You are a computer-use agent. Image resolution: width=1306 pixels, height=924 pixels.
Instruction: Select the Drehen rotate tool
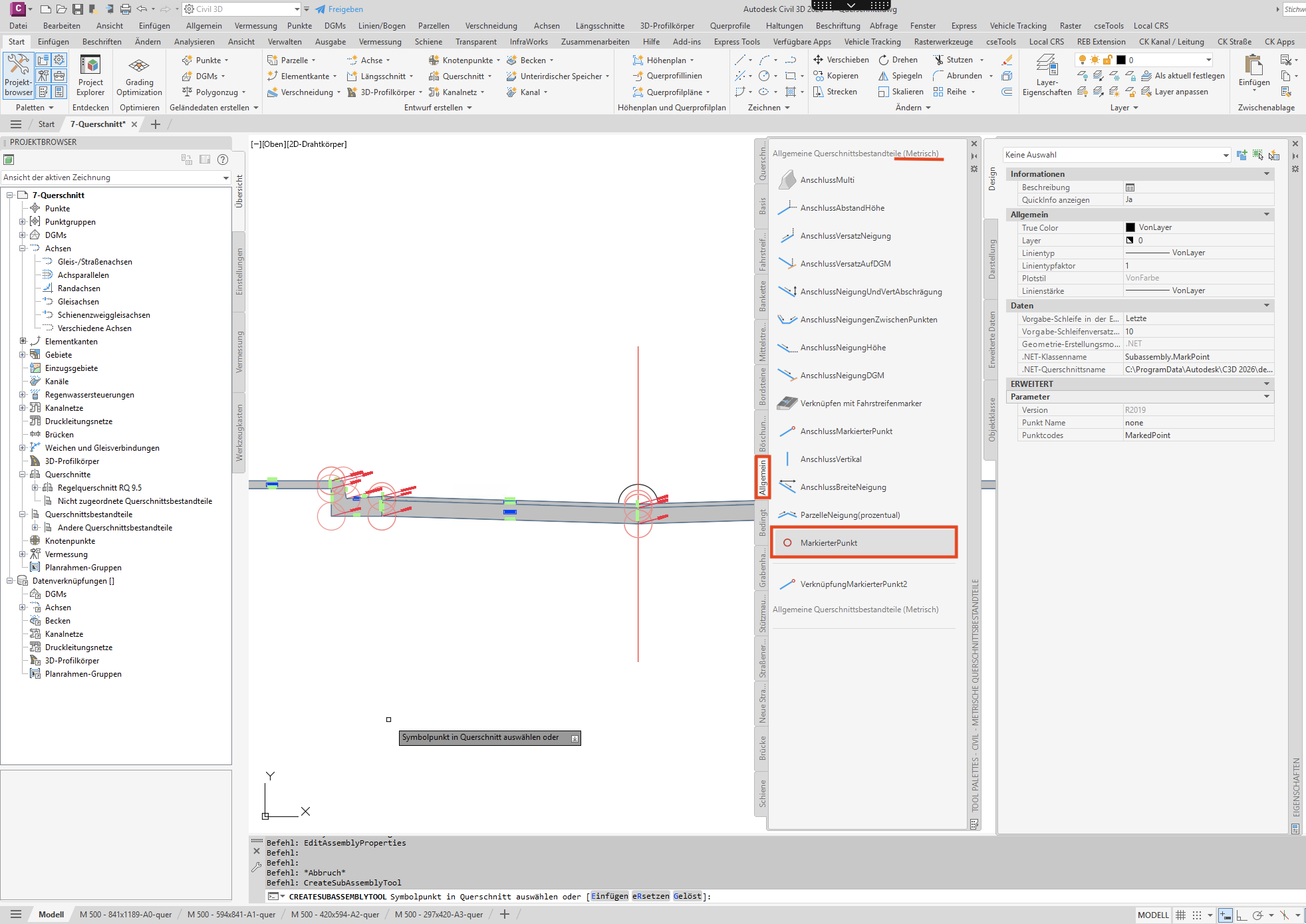tap(898, 60)
